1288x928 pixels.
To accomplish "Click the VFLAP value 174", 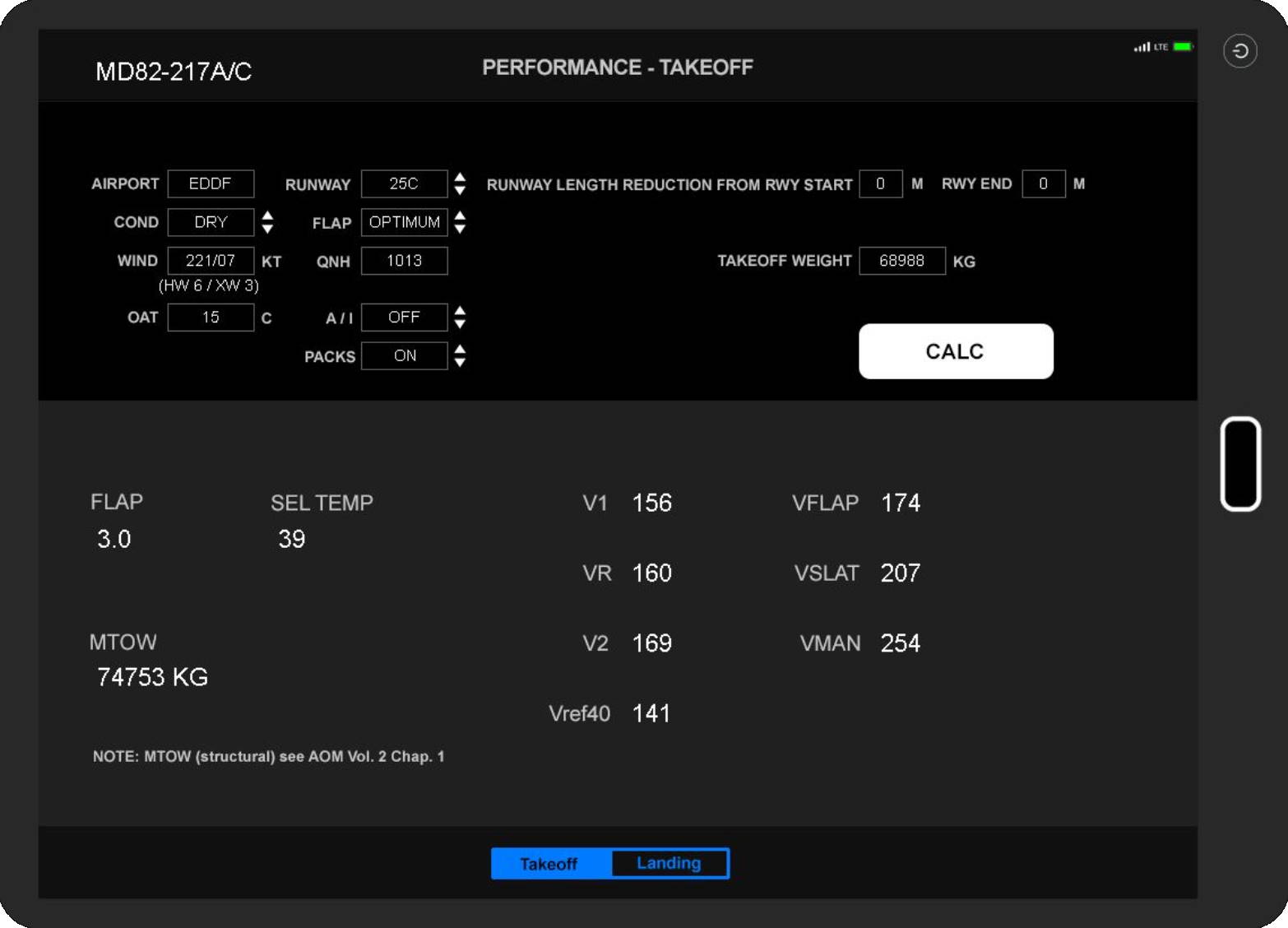I will [x=901, y=503].
